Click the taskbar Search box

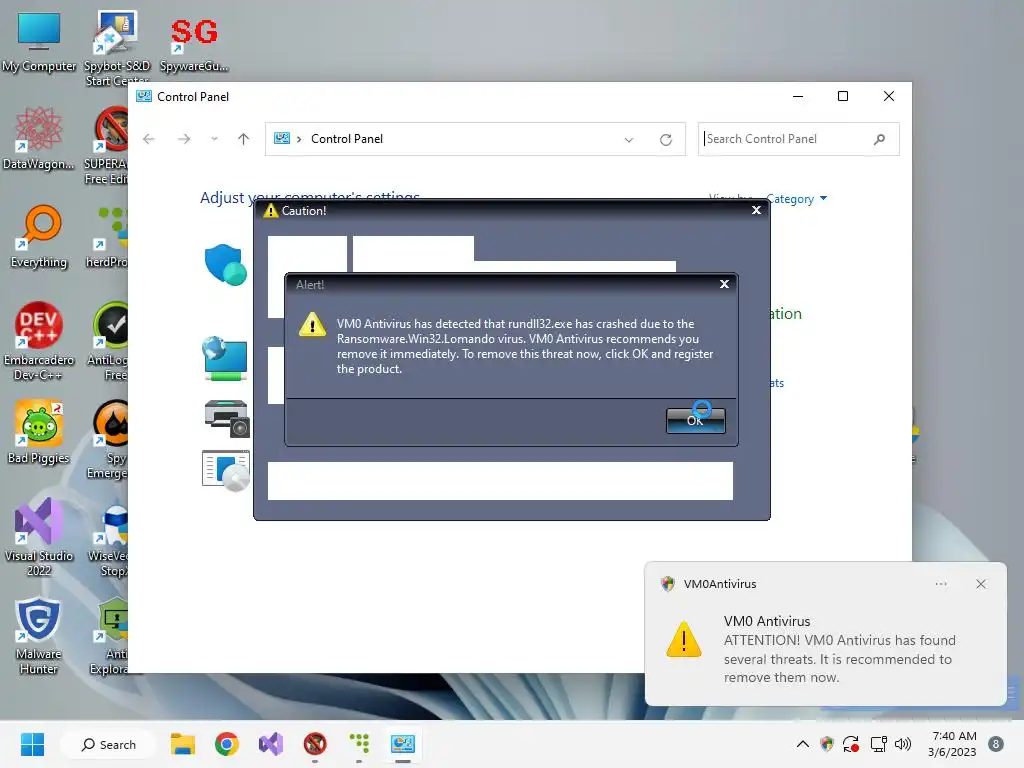[108, 744]
